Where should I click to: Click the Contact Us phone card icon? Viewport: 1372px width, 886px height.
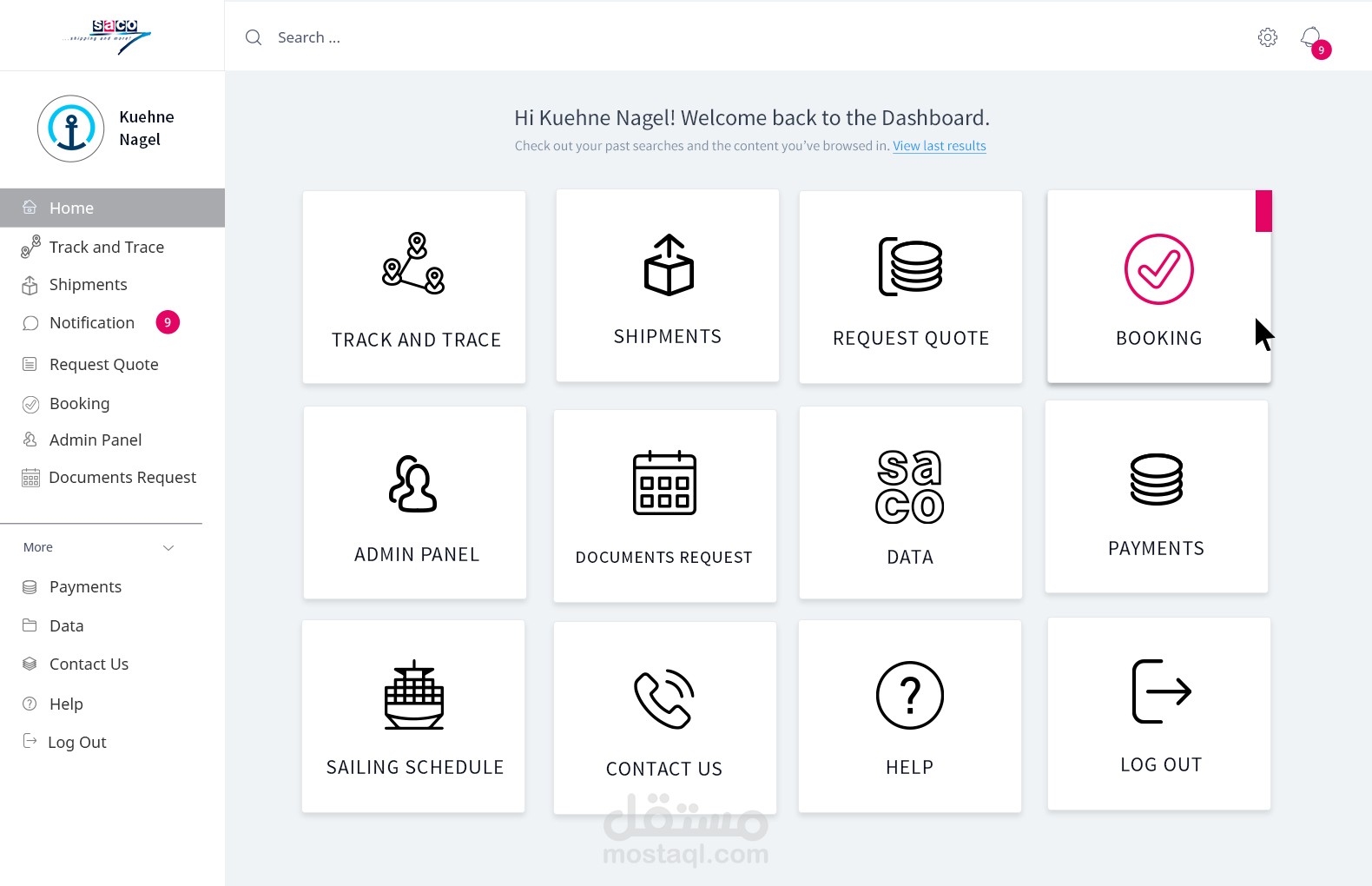tap(664, 699)
